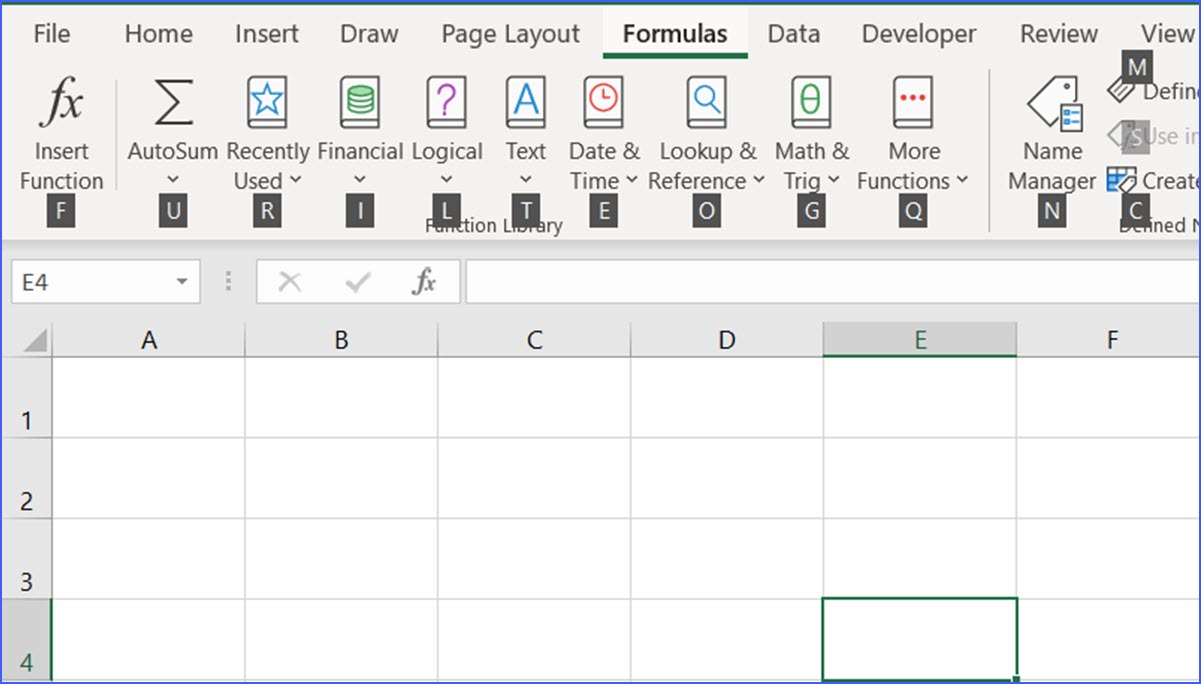
Task: Click the Math & Trig icon
Action: 811,101
